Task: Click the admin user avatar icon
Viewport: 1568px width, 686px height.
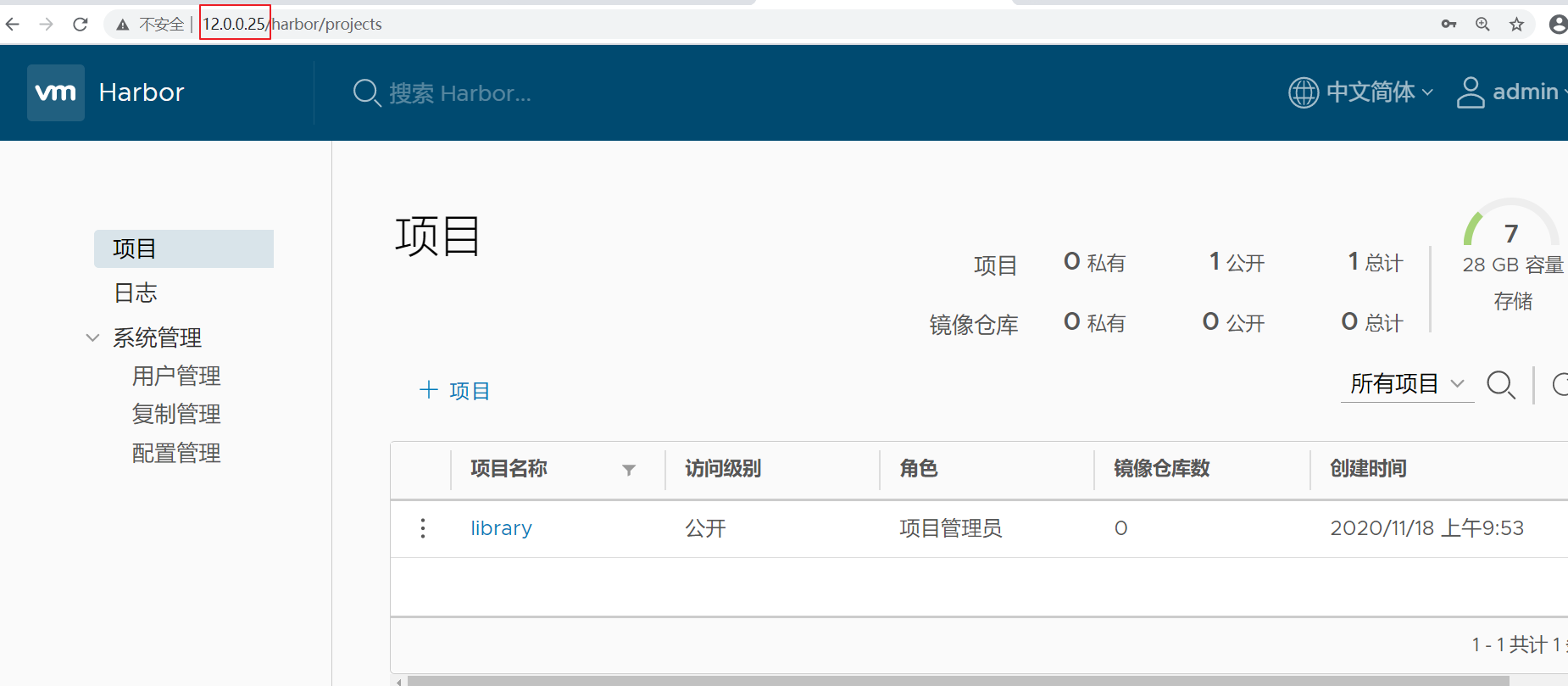Action: [1471, 92]
